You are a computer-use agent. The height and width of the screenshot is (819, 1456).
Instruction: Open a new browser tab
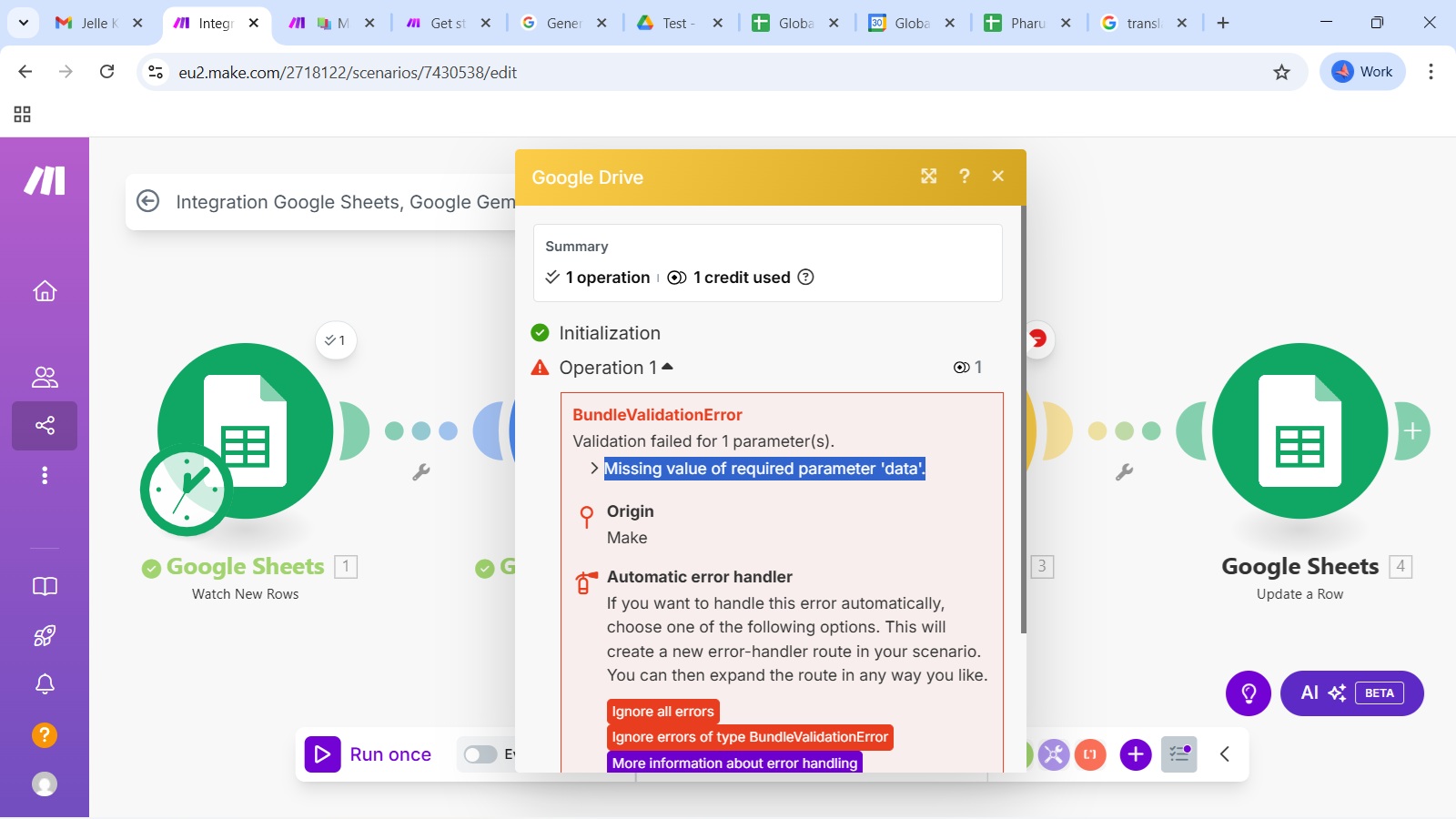pyautogui.click(x=1223, y=23)
